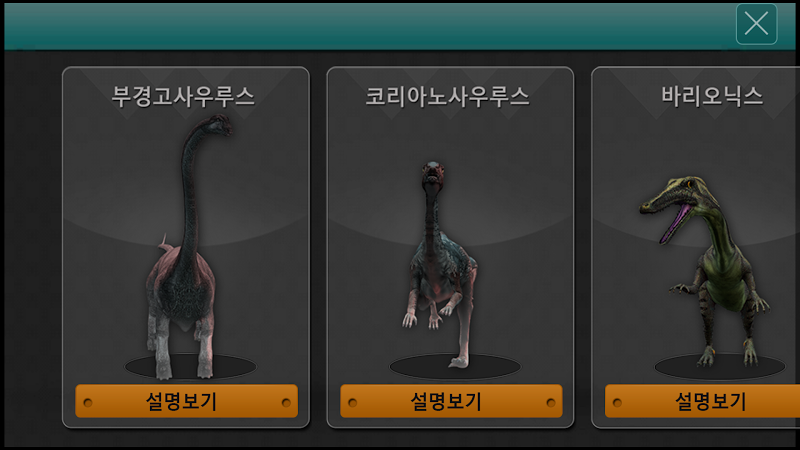The height and width of the screenshot is (450, 800).
Task: Click the dark pedestal under 부경고사우루스
Action: [x=190, y=366]
